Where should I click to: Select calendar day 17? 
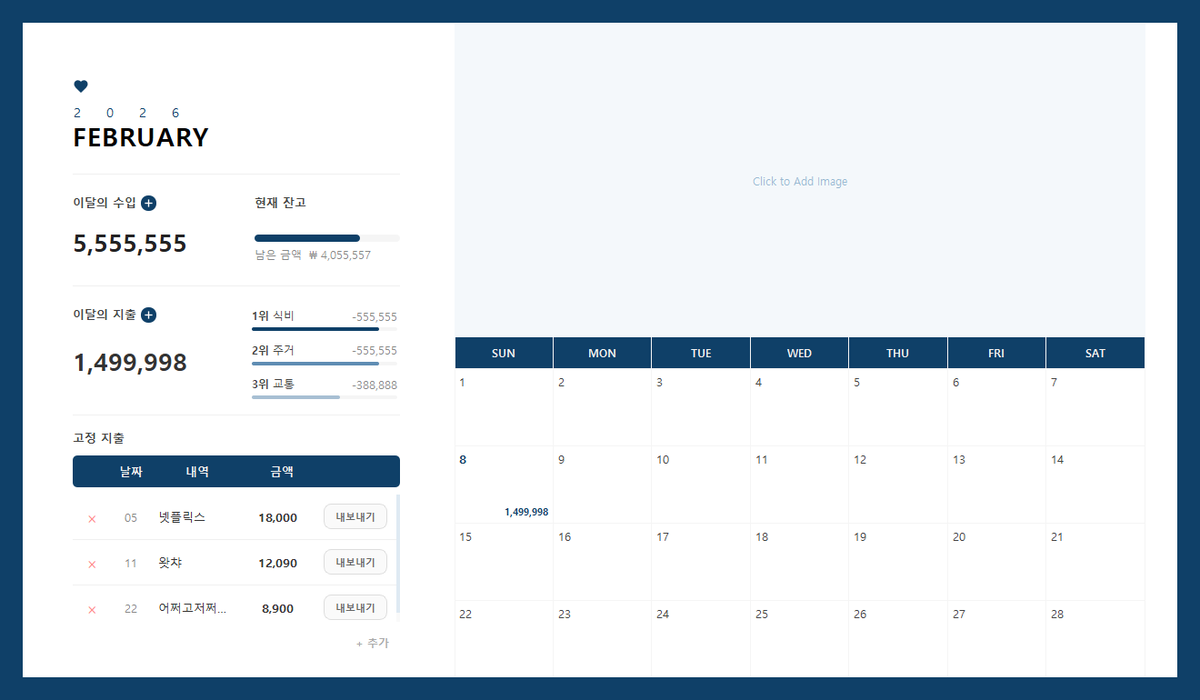[701, 562]
